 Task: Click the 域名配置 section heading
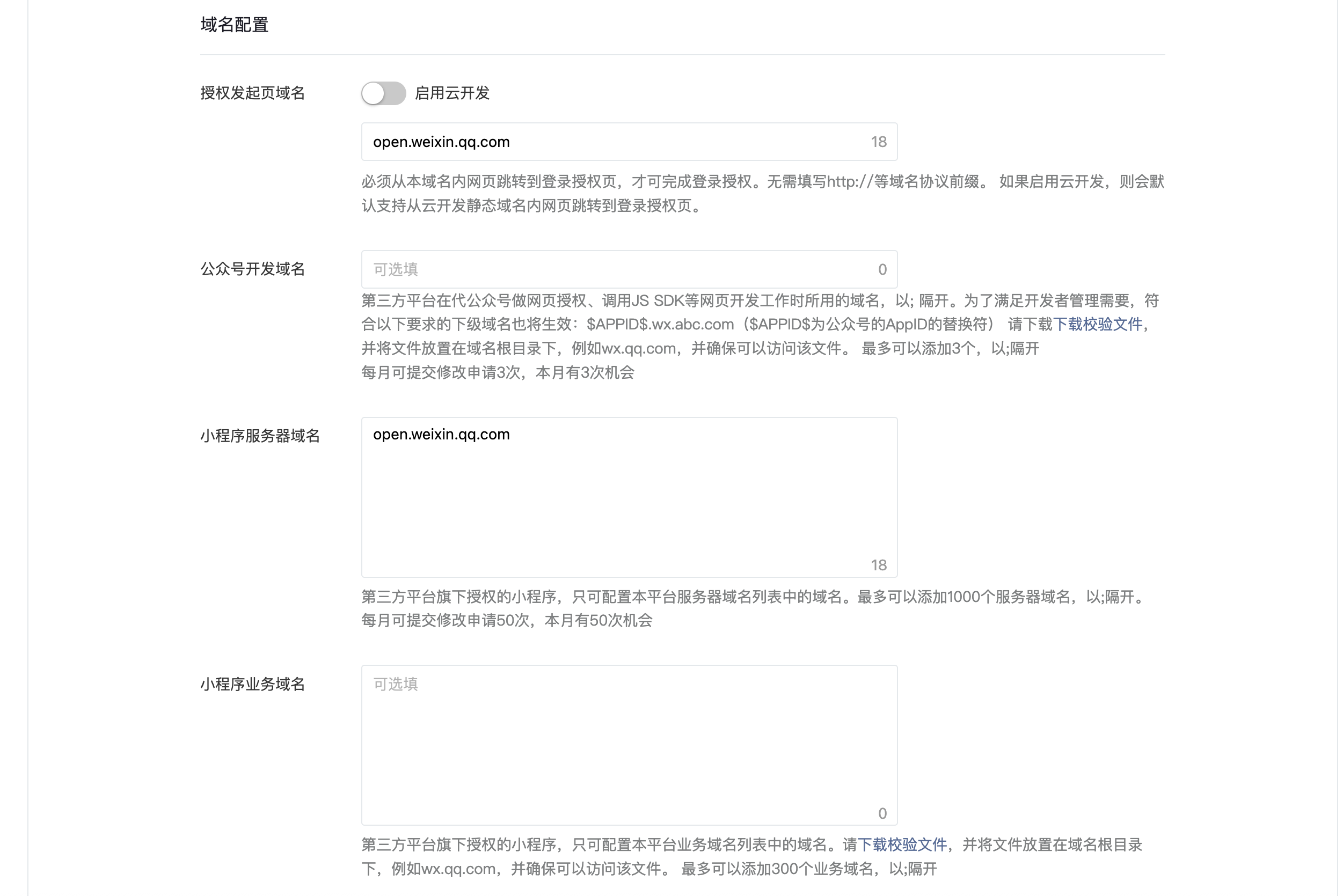[235, 25]
